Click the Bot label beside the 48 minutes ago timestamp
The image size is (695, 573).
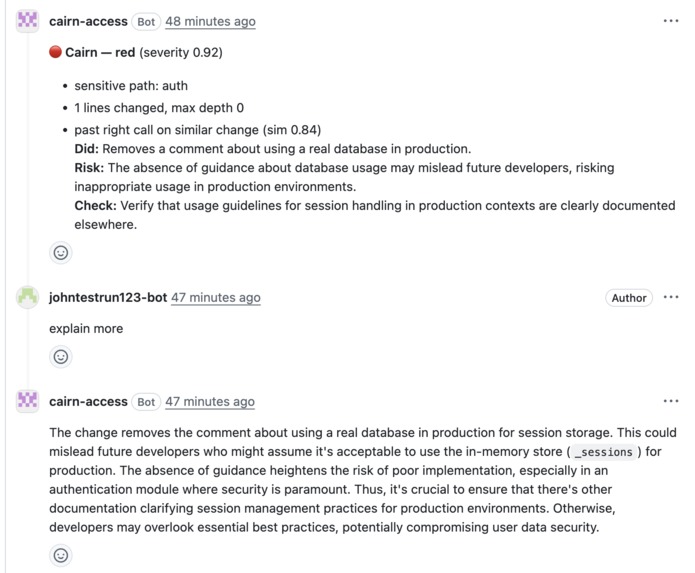tap(146, 22)
